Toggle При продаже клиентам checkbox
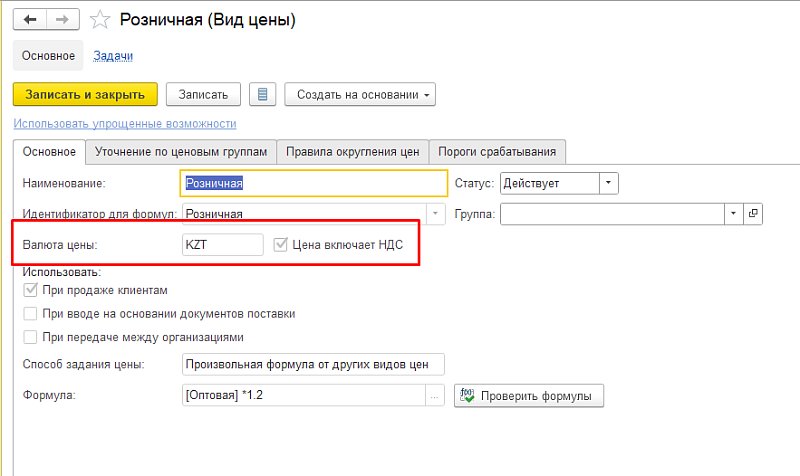The width and height of the screenshot is (800, 476). 30,291
